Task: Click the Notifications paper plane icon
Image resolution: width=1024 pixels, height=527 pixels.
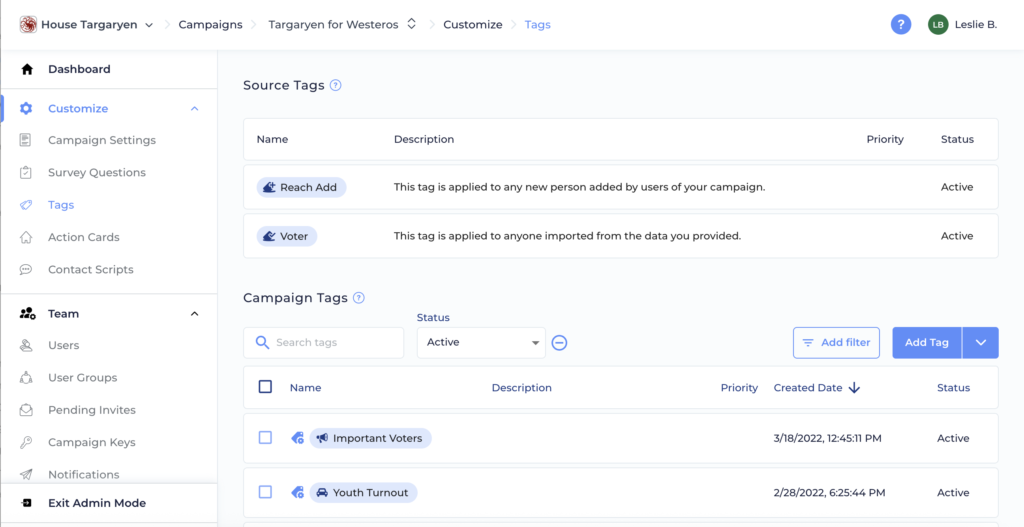Action: pyautogui.click(x=25, y=475)
